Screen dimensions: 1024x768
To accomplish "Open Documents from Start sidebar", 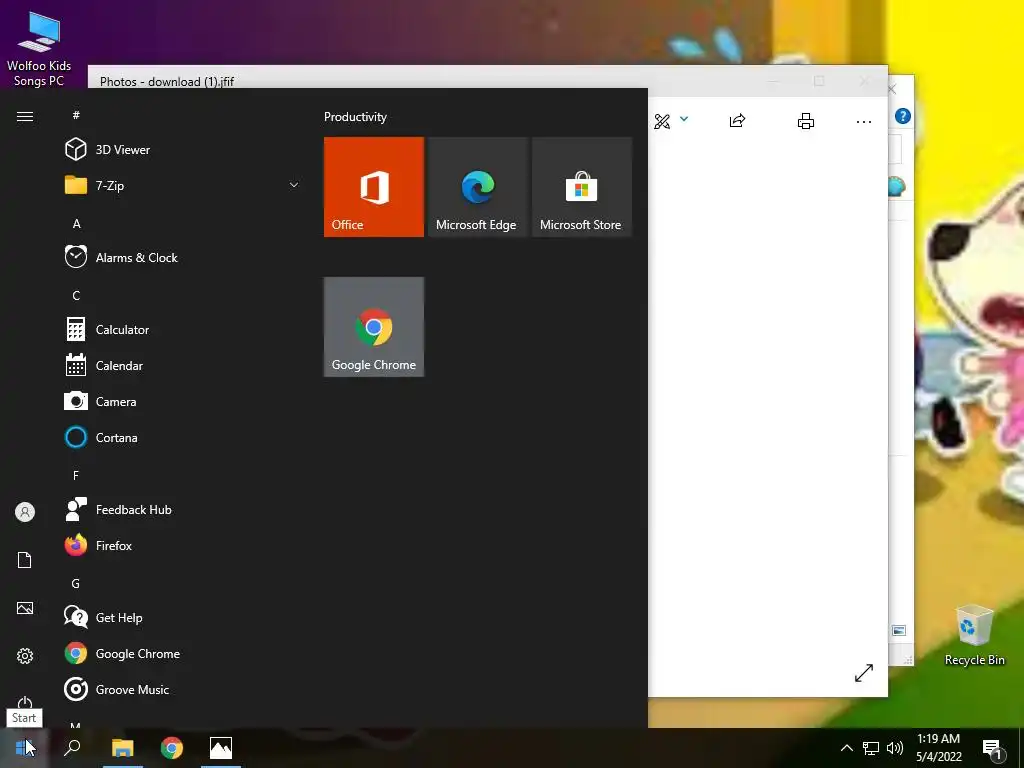I will (x=25, y=560).
